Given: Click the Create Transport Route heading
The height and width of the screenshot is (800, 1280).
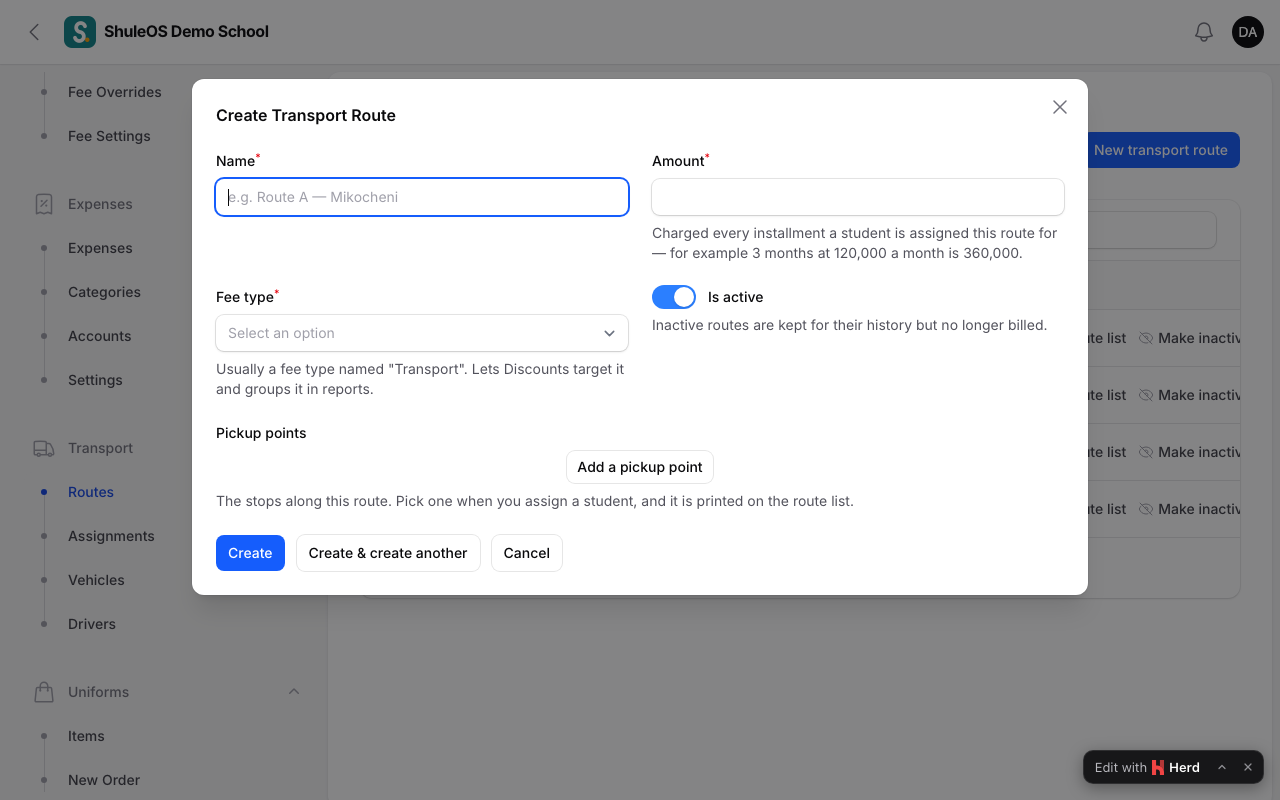Looking at the screenshot, I should click(306, 115).
